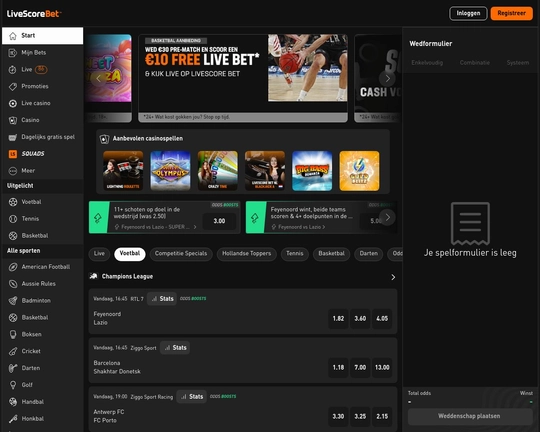Click Basketbal icon under Uitgelicht
The image size is (540, 432).
pos(13,236)
